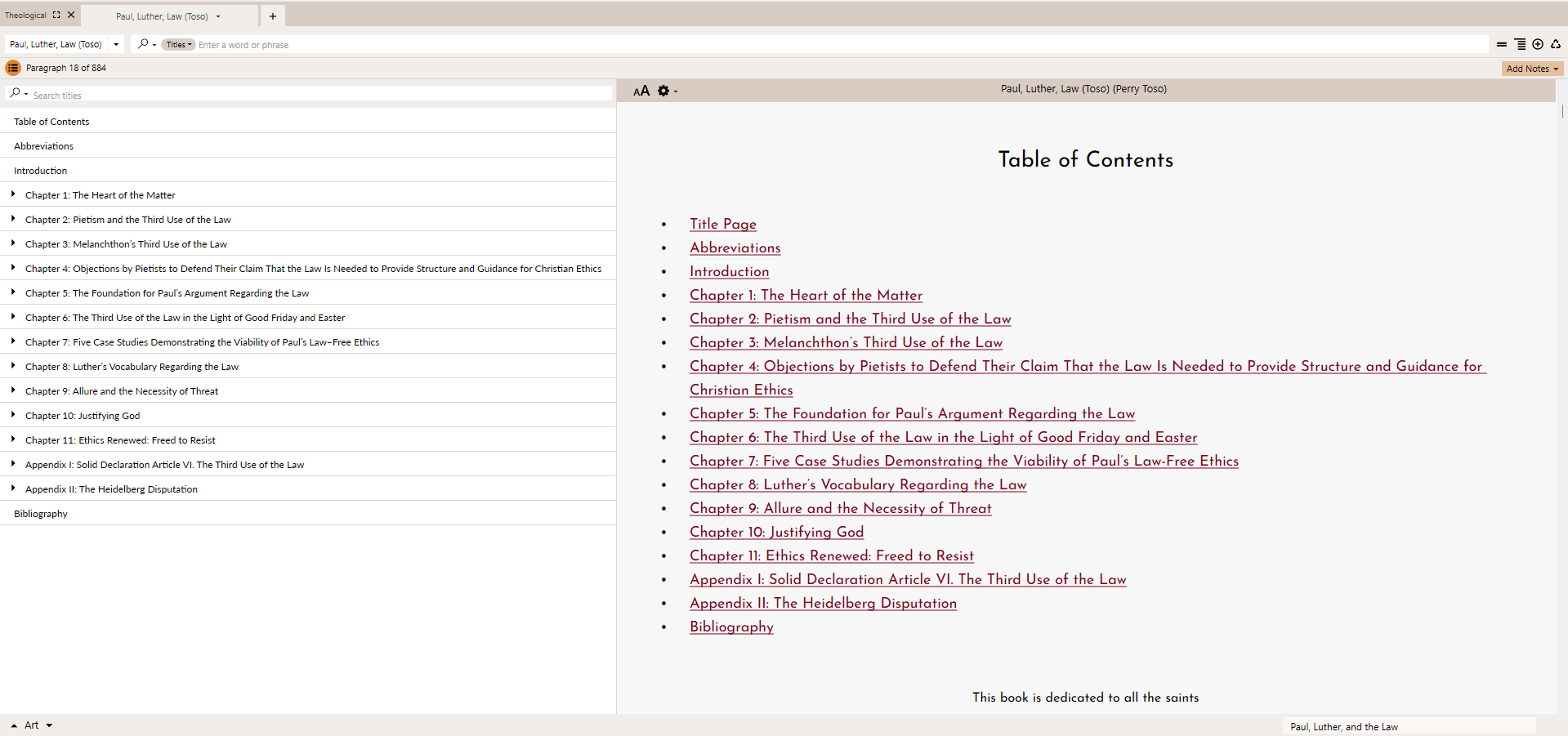The image size is (1568, 736).
Task: Open Chapter 7: Five Case Studies link
Action: (964, 461)
